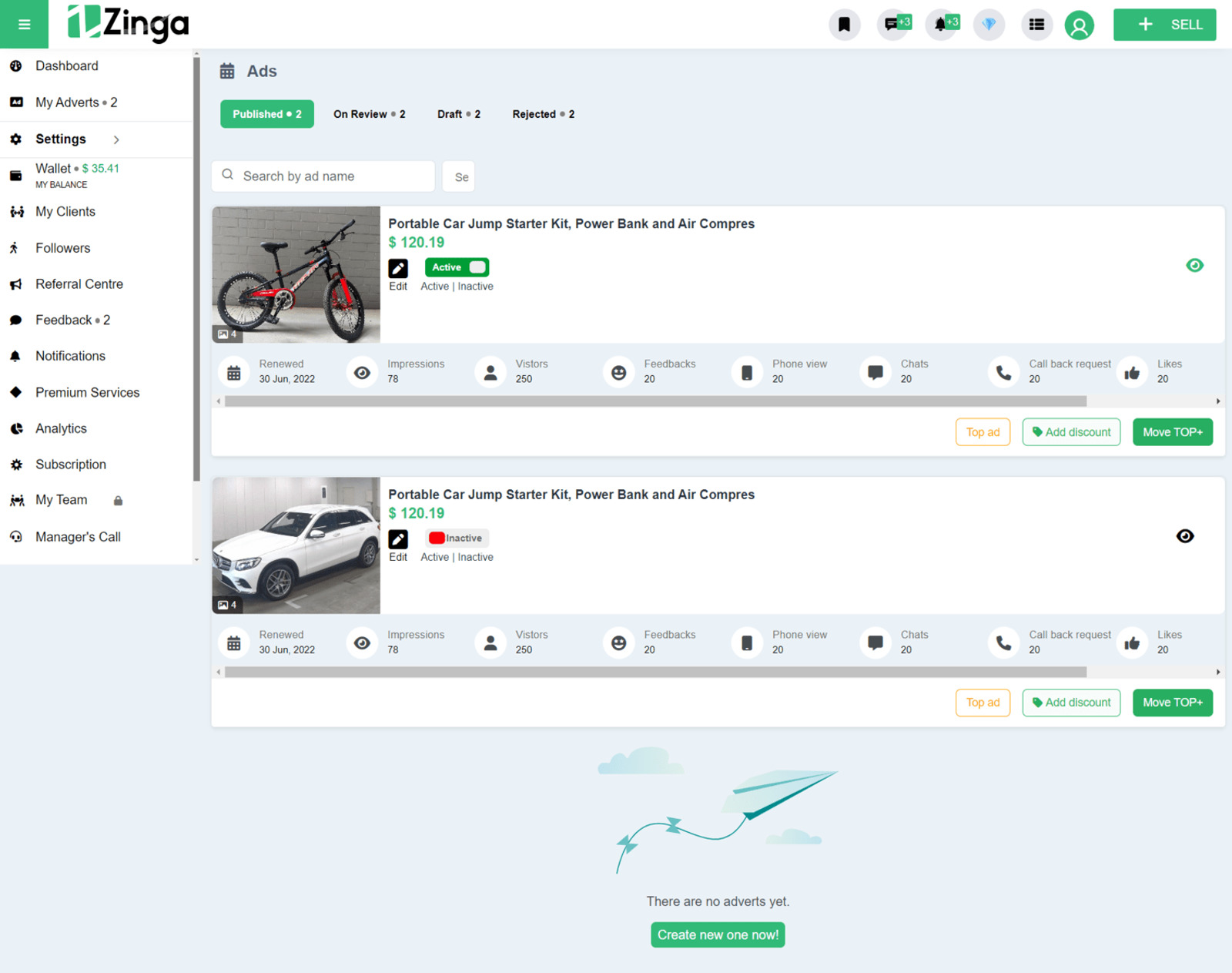Viewport: 1232px width, 973px height.
Task: Open the bookmarks icon in the top bar
Action: click(x=844, y=25)
